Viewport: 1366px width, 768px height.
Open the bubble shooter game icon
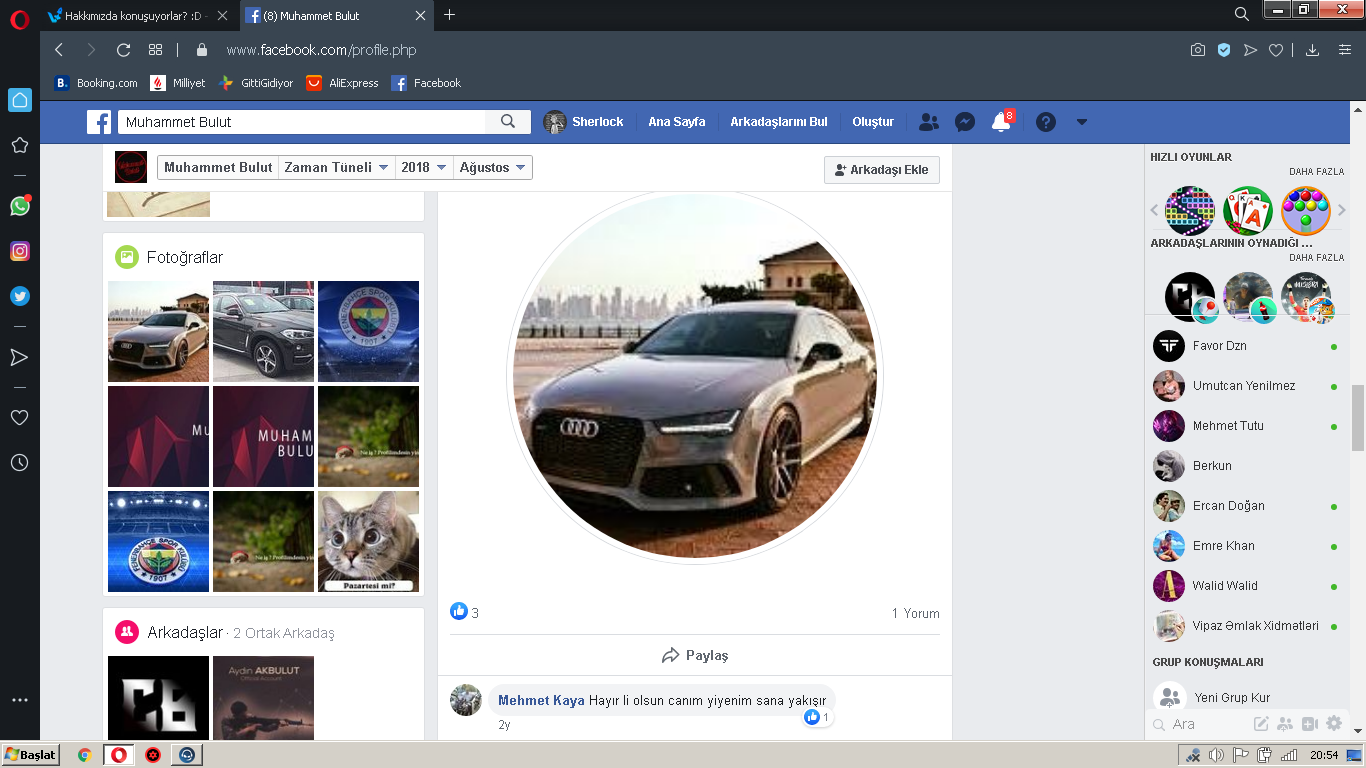click(1306, 211)
